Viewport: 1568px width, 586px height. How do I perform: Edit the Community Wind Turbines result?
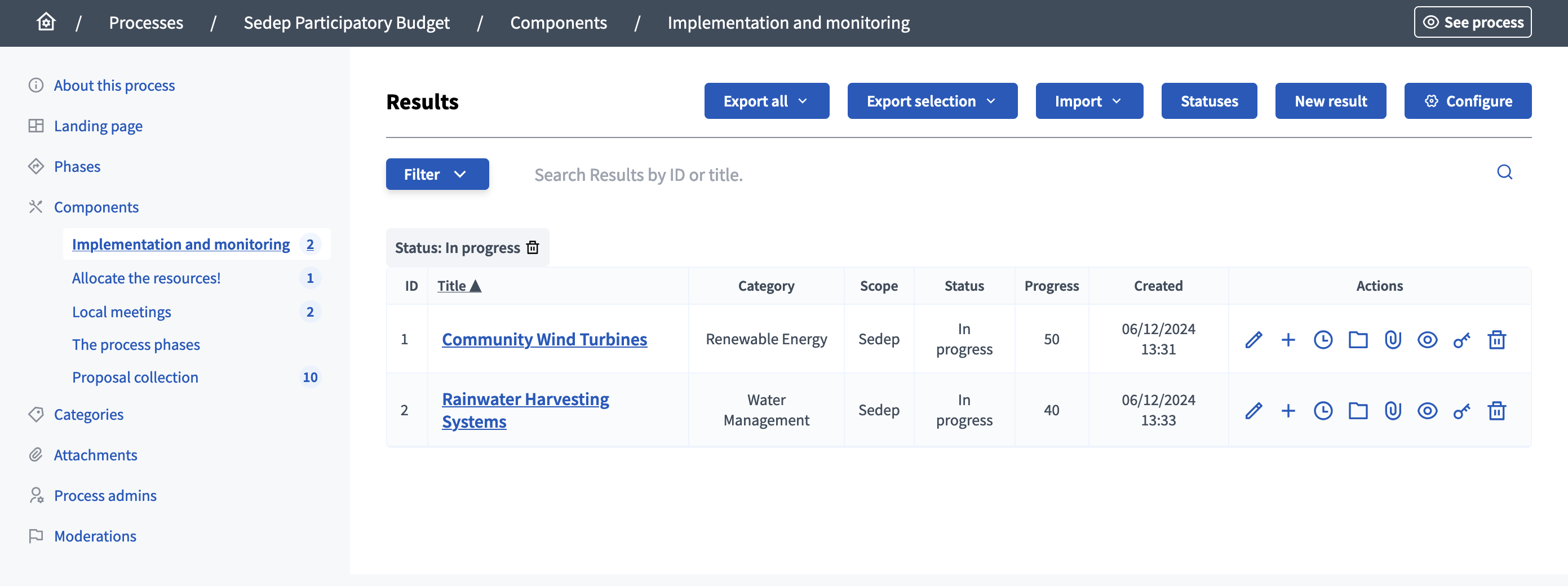pyautogui.click(x=1253, y=340)
